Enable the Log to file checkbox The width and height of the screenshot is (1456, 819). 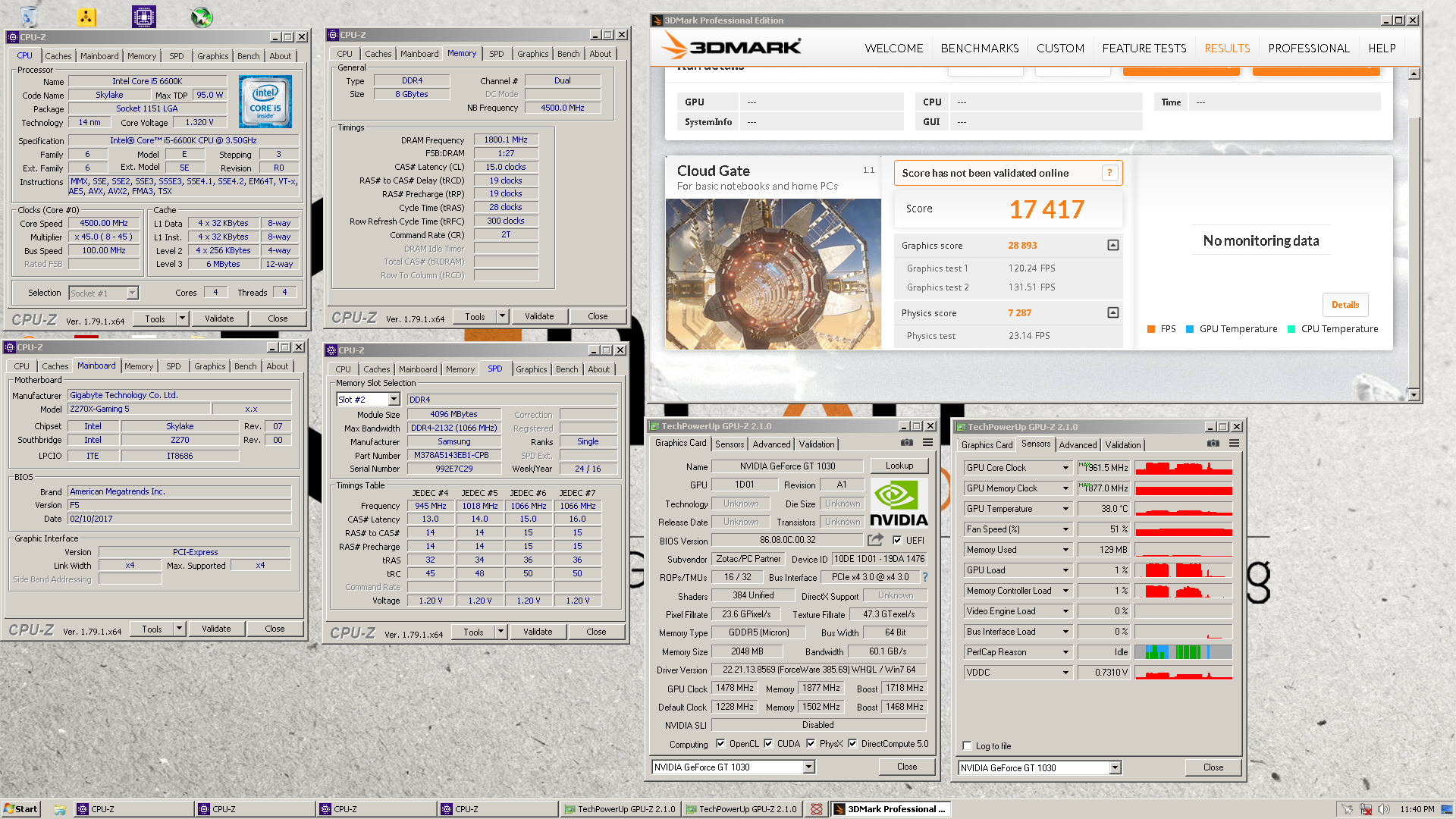(x=967, y=745)
